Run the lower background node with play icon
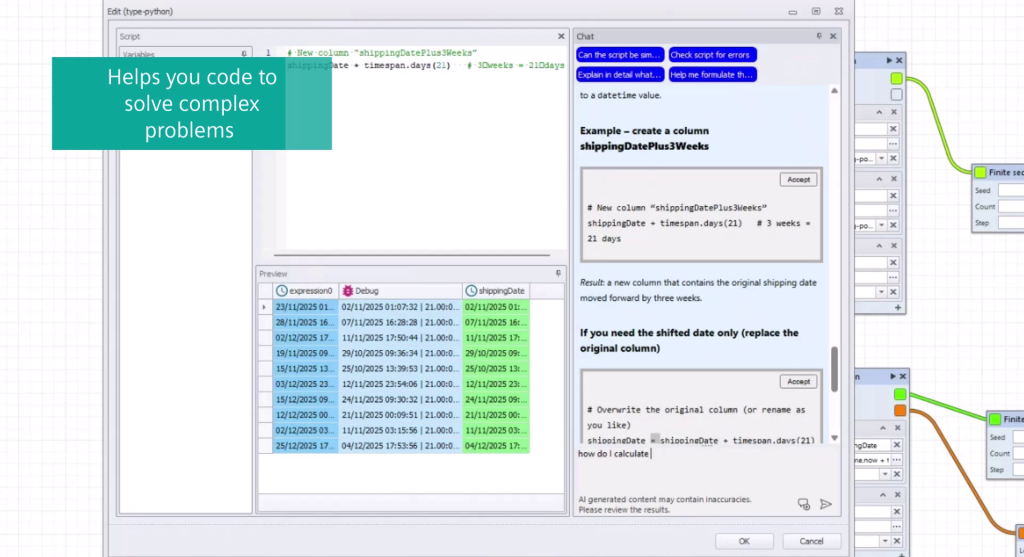The image size is (1024, 557). coord(893,376)
